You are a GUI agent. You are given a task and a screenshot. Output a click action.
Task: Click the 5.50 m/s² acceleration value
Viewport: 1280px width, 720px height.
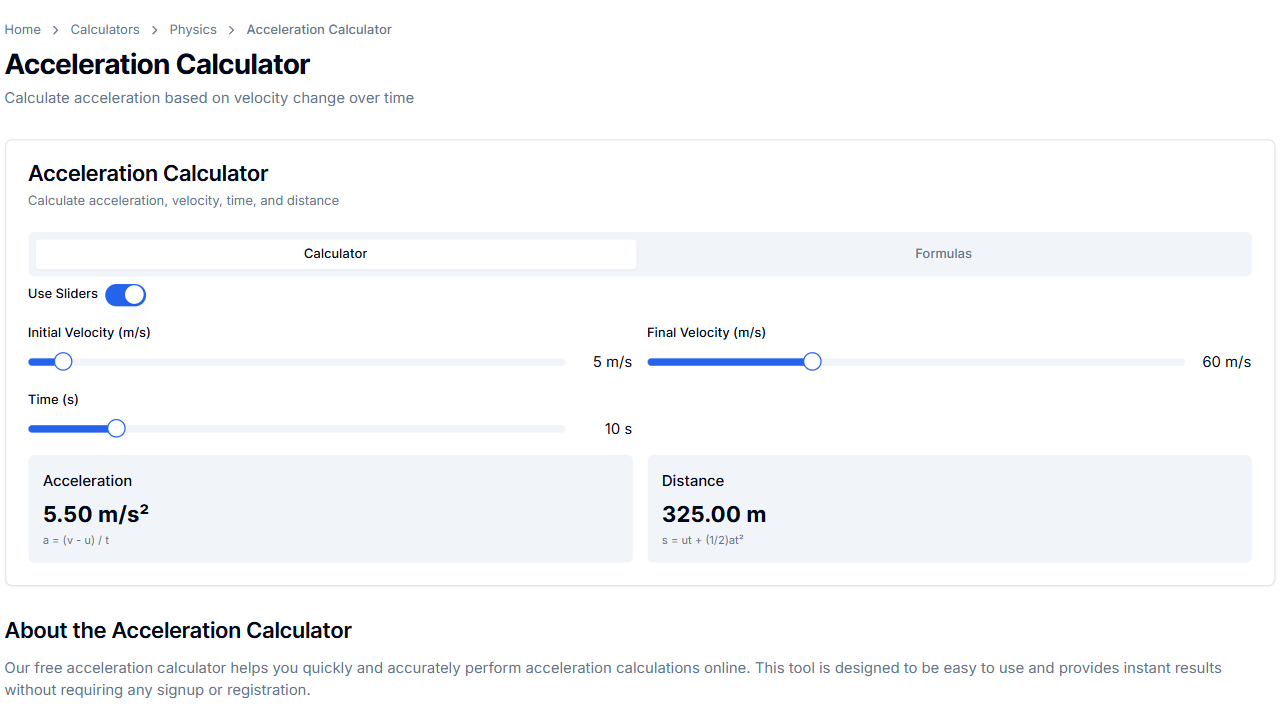[x=96, y=514]
